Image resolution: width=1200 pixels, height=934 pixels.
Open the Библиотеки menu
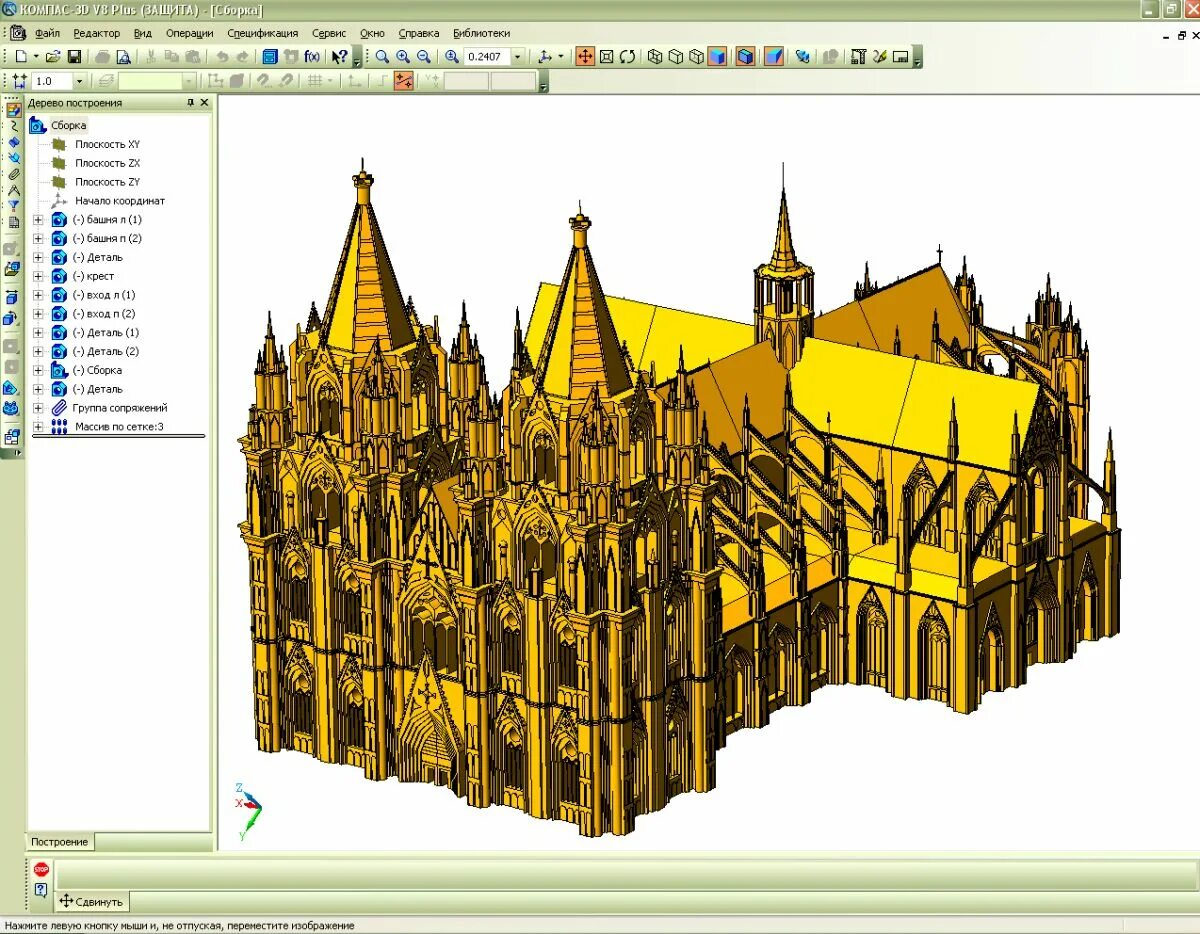coord(481,33)
